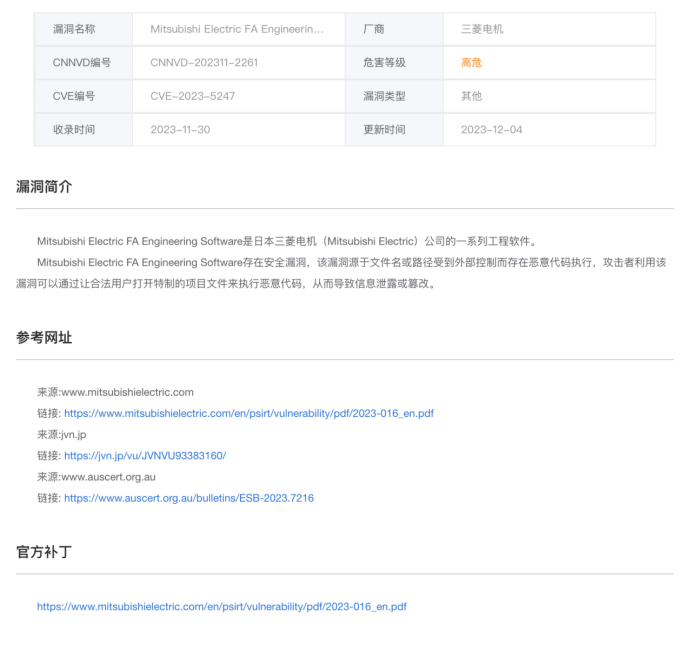This screenshot has height=646, width=692.
Task: Click the CNNVD编号 label cell
Action: 83,63
